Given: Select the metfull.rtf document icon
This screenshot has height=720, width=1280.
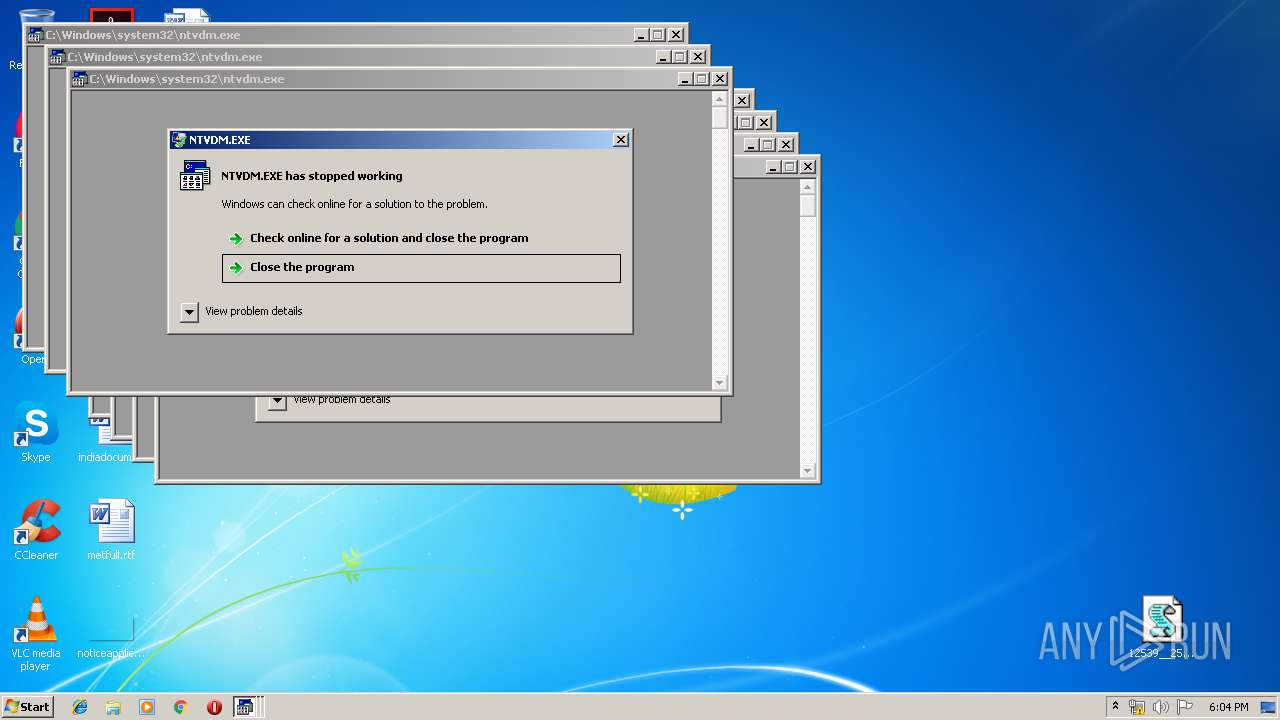Looking at the screenshot, I should click(111, 530).
